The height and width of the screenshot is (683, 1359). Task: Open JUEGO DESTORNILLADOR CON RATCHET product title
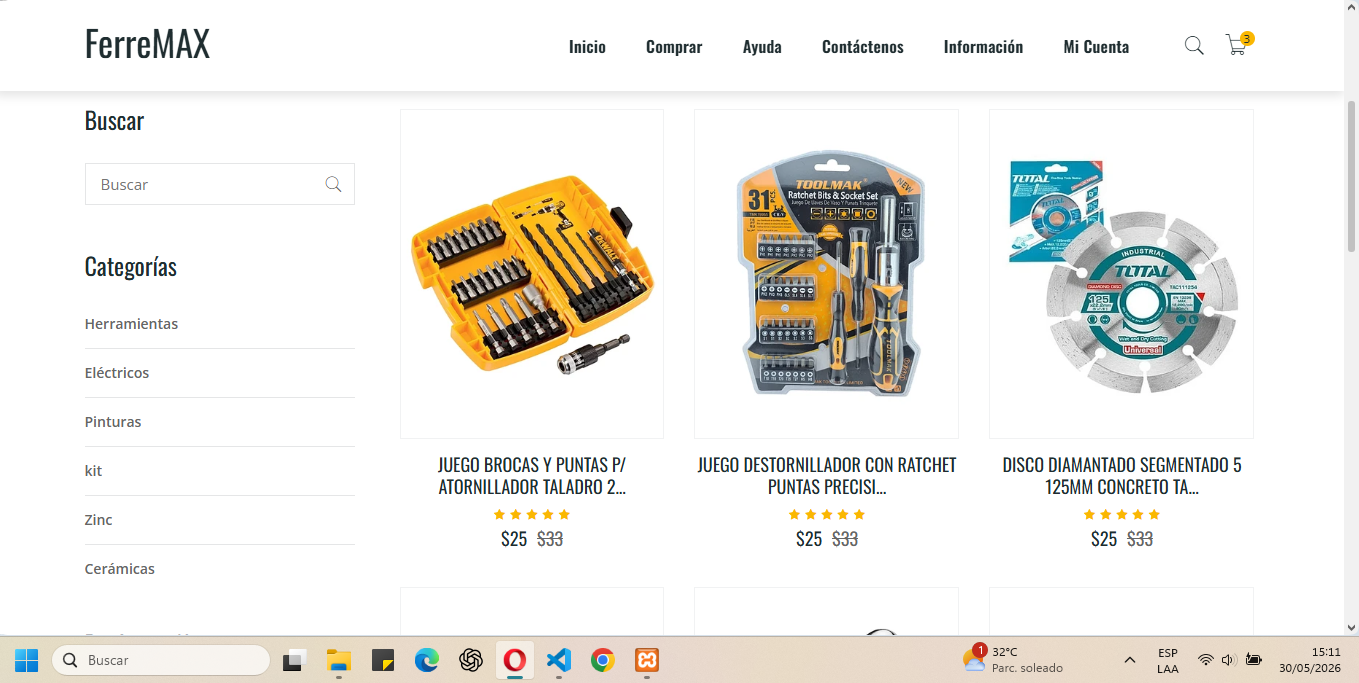pos(827,476)
